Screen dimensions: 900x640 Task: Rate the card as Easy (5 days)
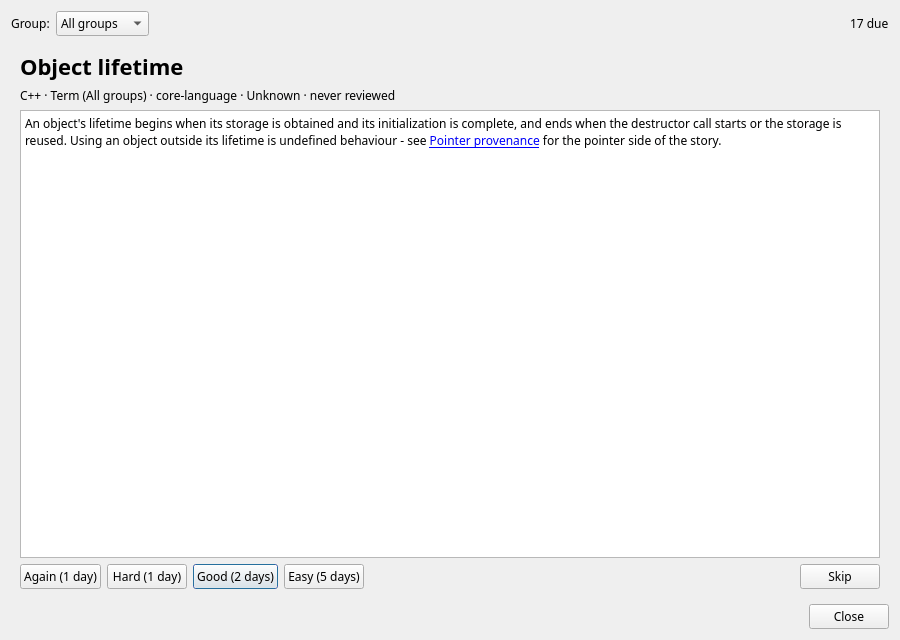(324, 576)
